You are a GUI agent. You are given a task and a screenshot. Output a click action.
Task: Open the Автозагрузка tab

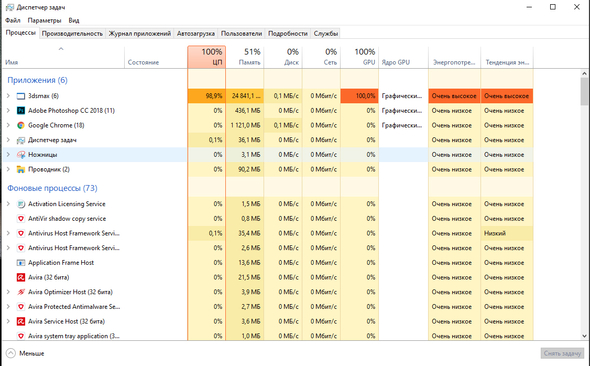click(196, 33)
